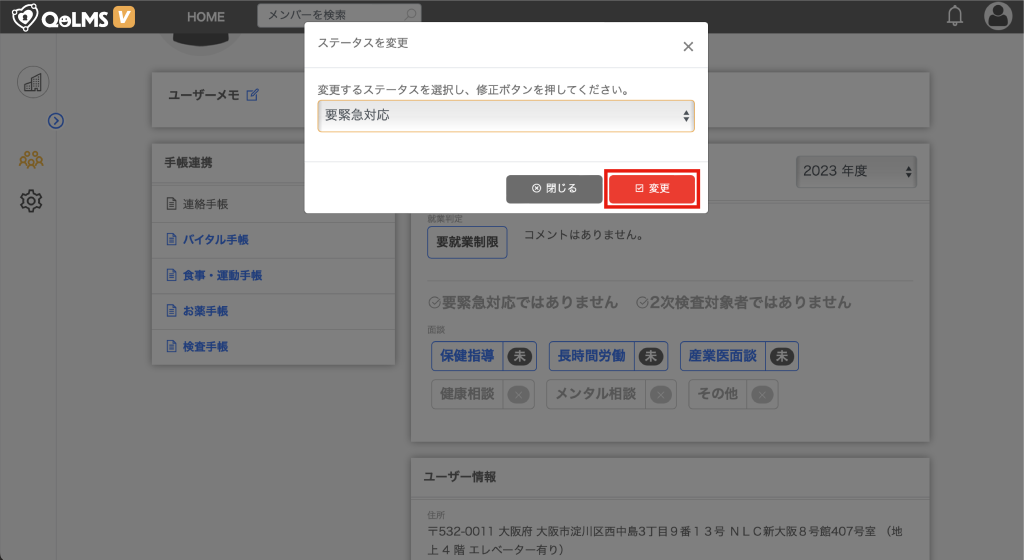Click the edit icon next to ユーザーメモ
The width and height of the screenshot is (1024, 560).
[x=253, y=94]
